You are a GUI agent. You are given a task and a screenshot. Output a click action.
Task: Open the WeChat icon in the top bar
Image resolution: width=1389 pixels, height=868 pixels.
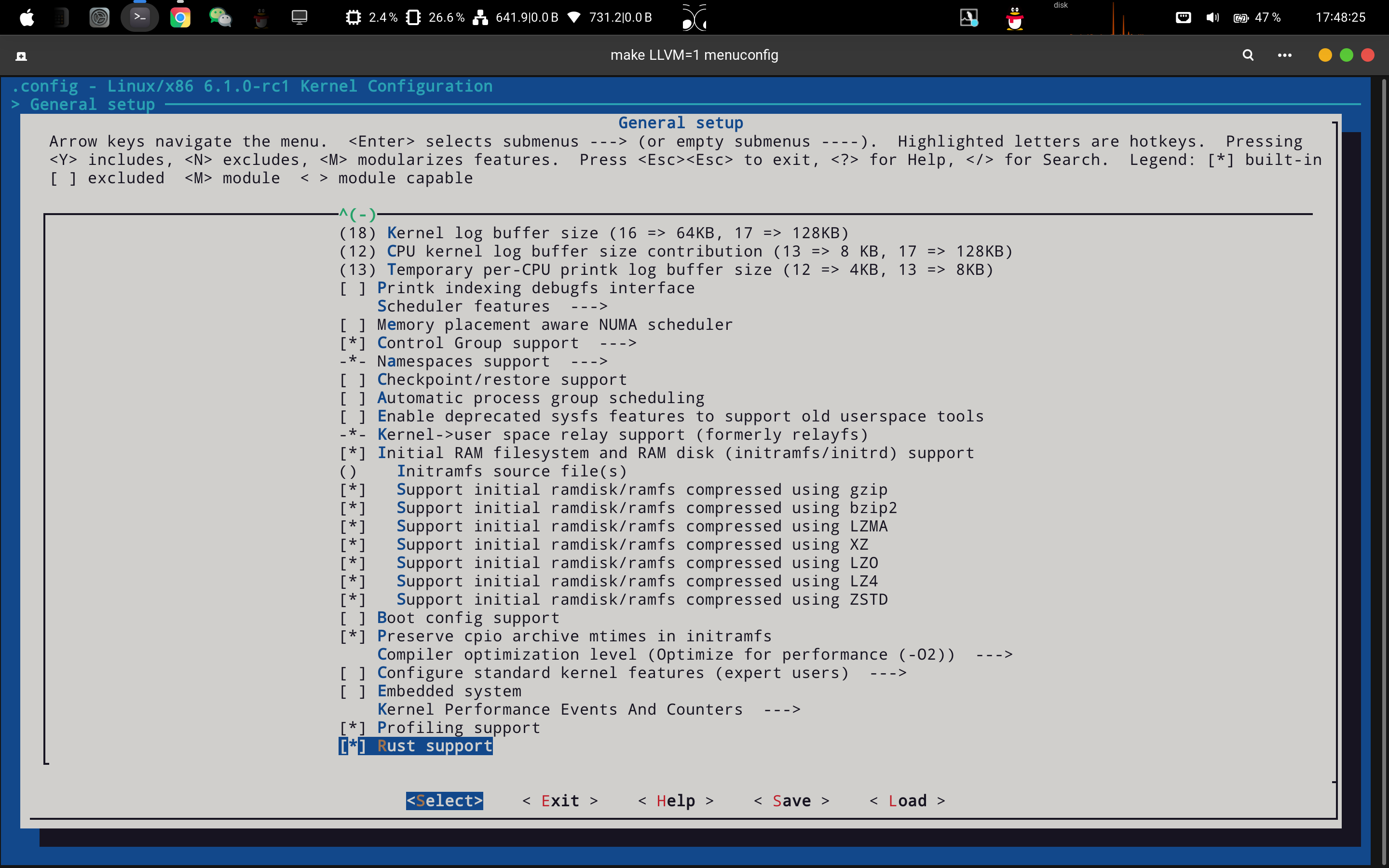coord(220,18)
